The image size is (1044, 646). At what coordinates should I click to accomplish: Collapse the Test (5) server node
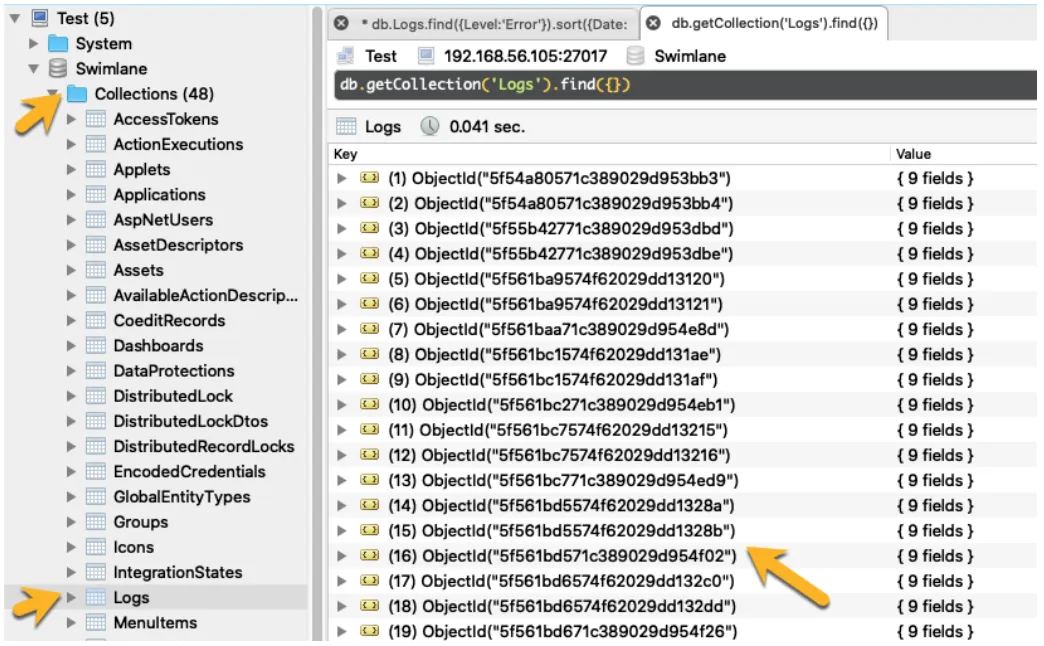click(x=15, y=19)
